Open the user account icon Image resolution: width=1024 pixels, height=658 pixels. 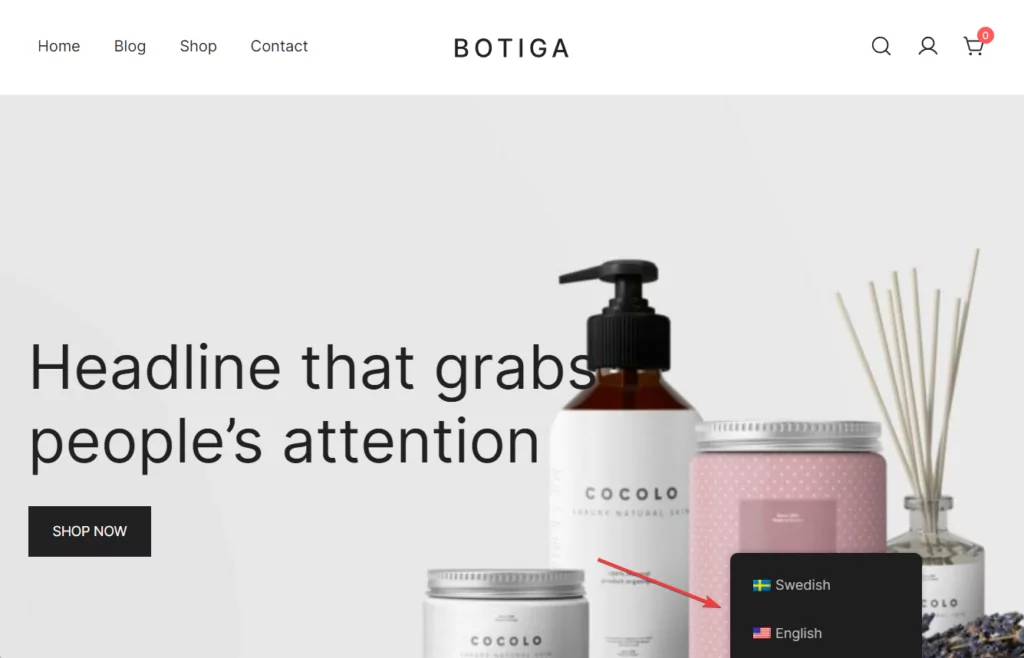(x=928, y=46)
